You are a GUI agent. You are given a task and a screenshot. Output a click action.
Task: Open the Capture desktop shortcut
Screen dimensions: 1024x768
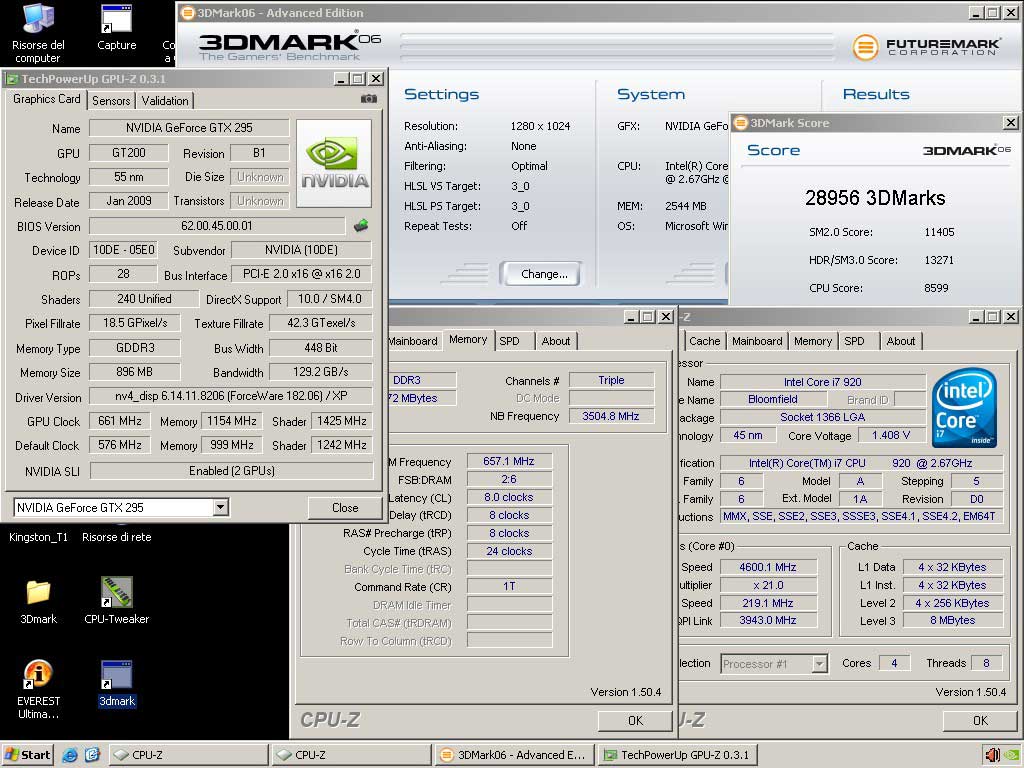pyautogui.click(x=116, y=27)
